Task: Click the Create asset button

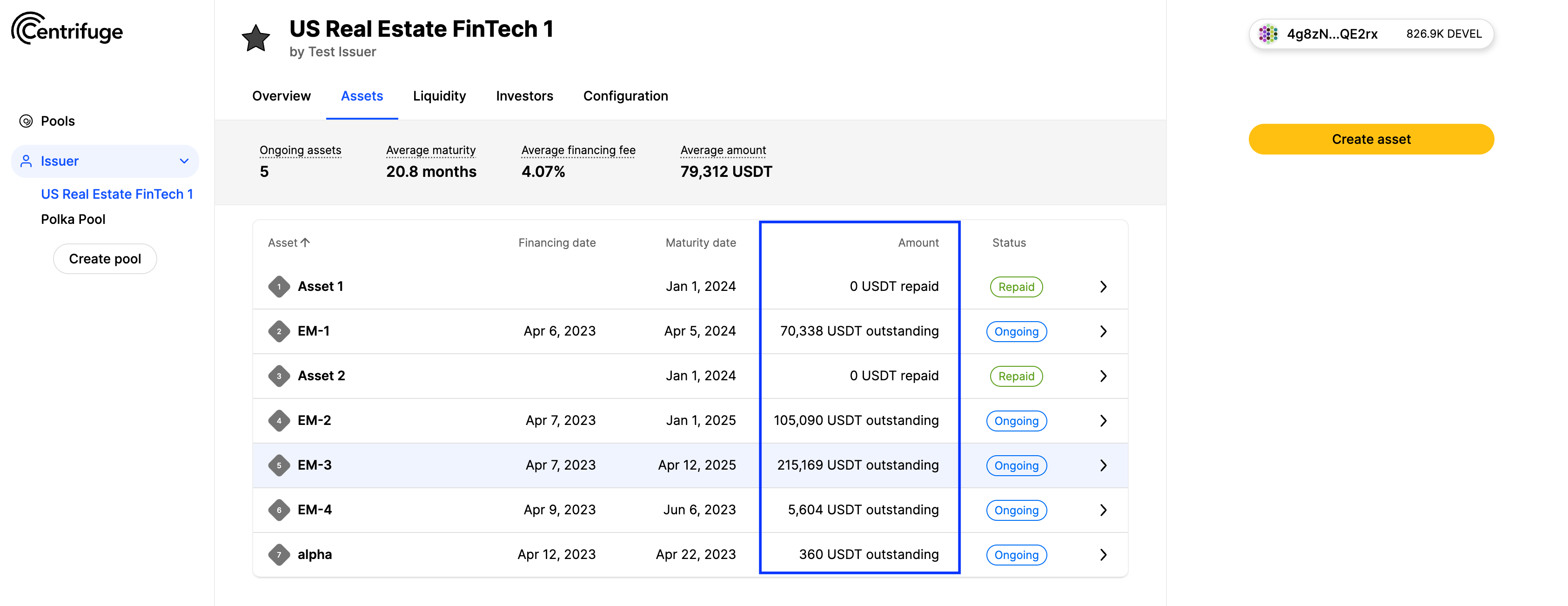Action: [x=1370, y=139]
